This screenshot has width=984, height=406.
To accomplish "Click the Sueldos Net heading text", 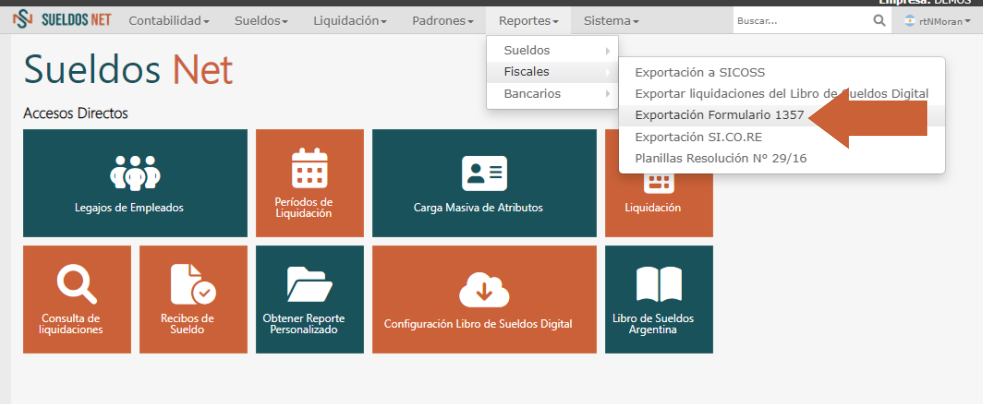I will (x=128, y=69).
